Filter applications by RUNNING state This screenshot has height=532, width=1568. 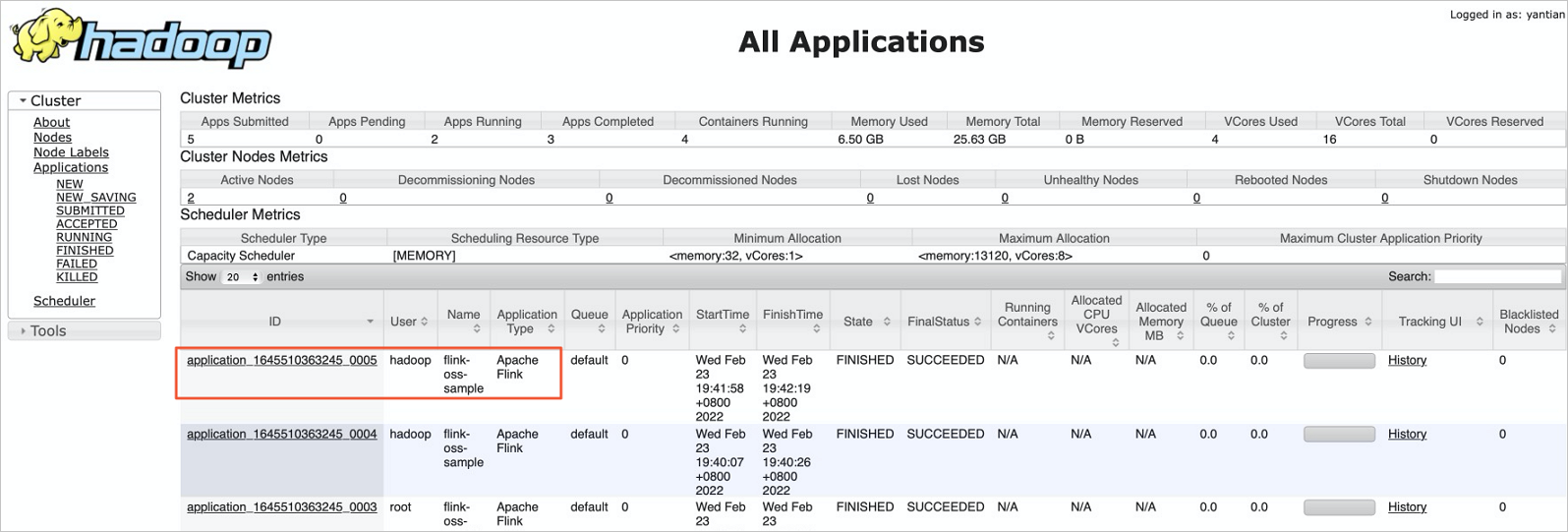coord(84,237)
